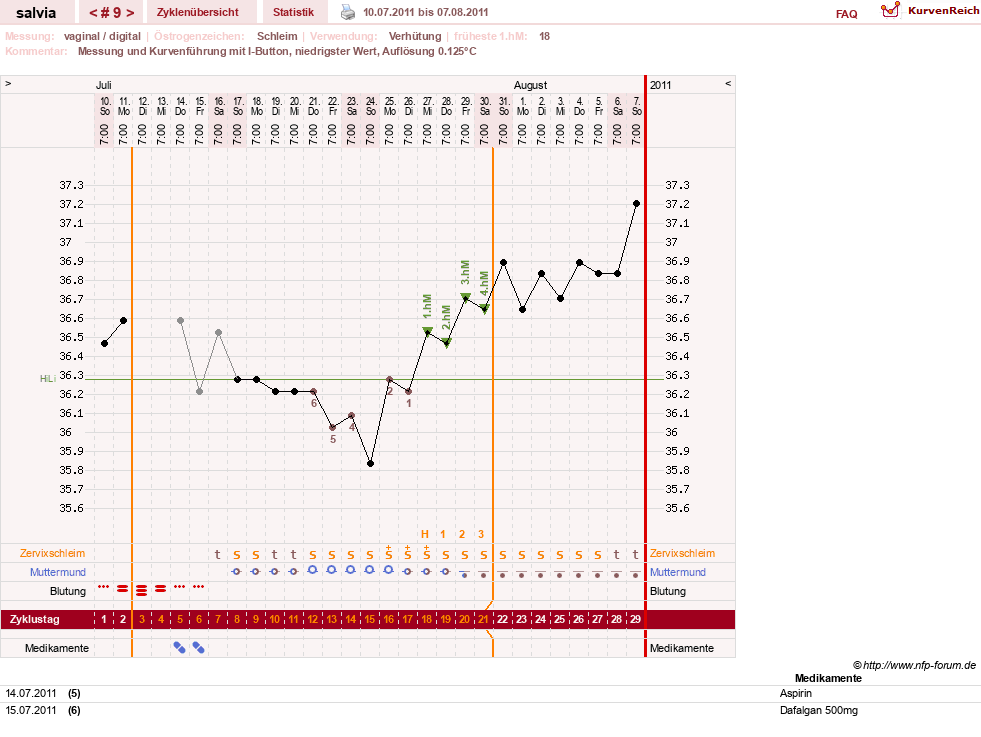Image resolution: width=981 pixels, height=737 pixels.
Task: Go to previous cycle with the left arrow
Action: pos(93,13)
